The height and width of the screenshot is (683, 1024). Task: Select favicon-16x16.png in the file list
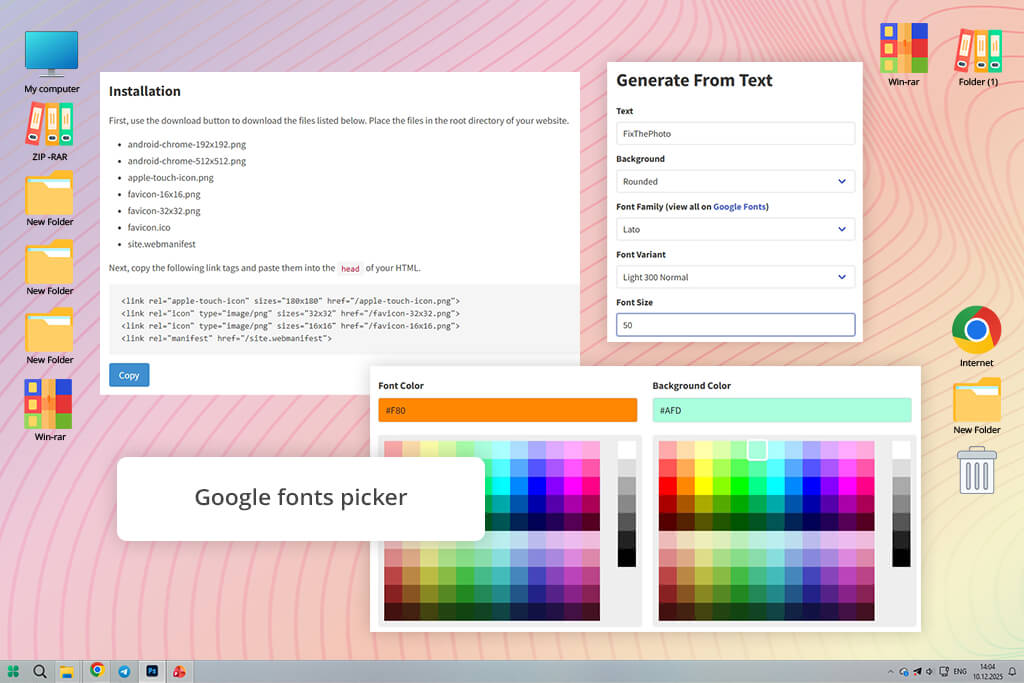point(164,194)
